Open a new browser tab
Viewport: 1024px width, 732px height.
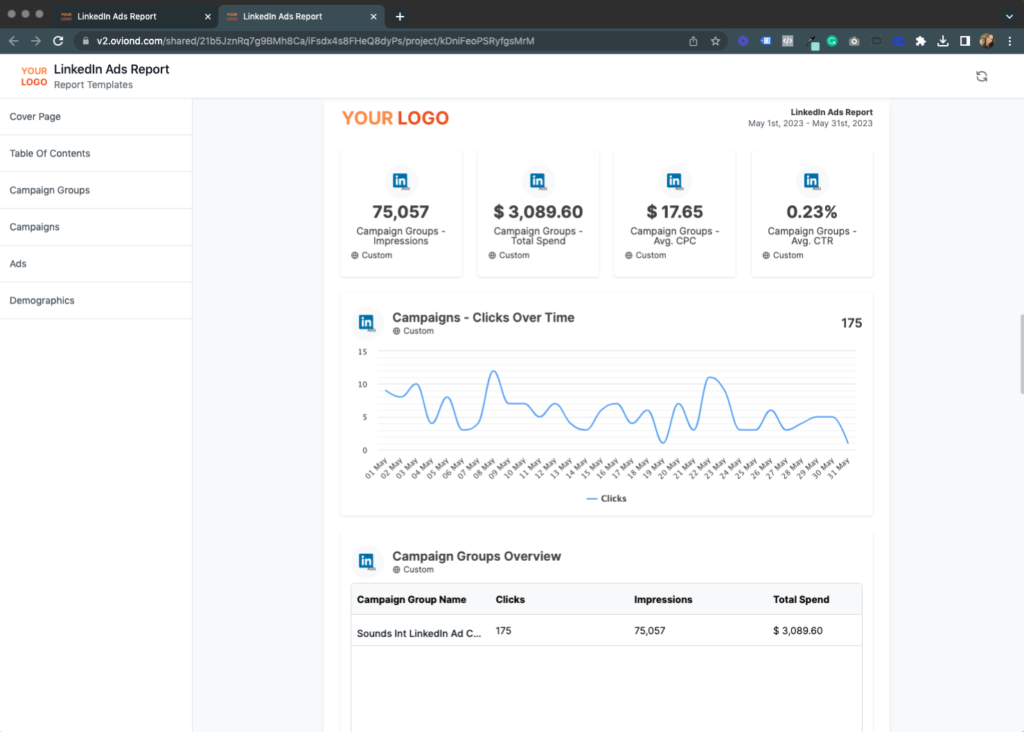tap(400, 16)
